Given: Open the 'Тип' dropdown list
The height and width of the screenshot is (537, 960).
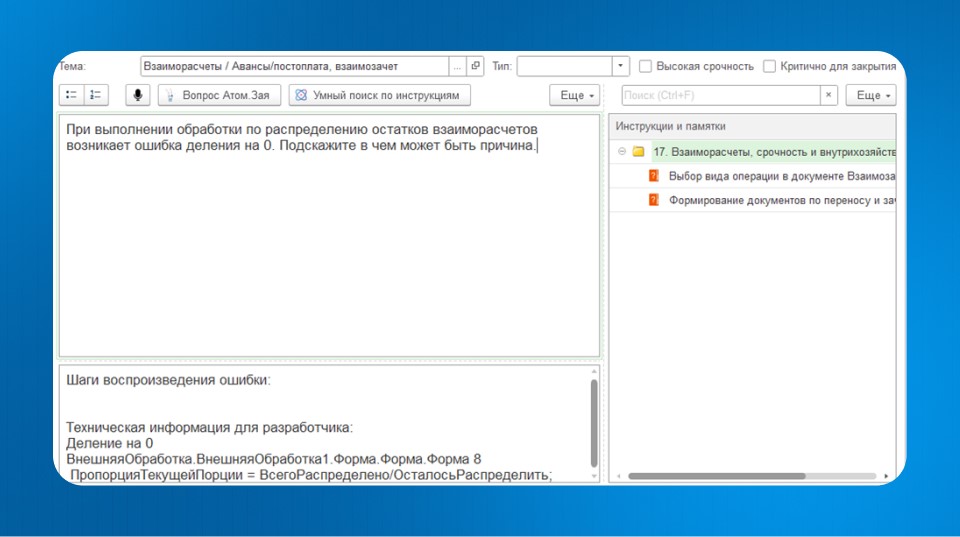Looking at the screenshot, I should (x=620, y=66).
